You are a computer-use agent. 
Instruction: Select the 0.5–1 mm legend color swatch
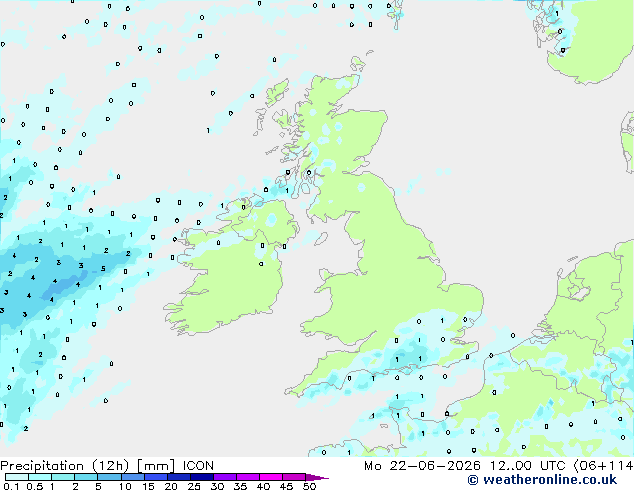click(40, 477)
